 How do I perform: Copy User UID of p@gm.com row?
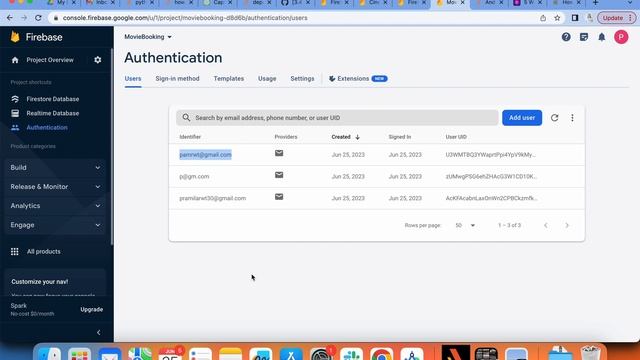click(x=491, y=177)
